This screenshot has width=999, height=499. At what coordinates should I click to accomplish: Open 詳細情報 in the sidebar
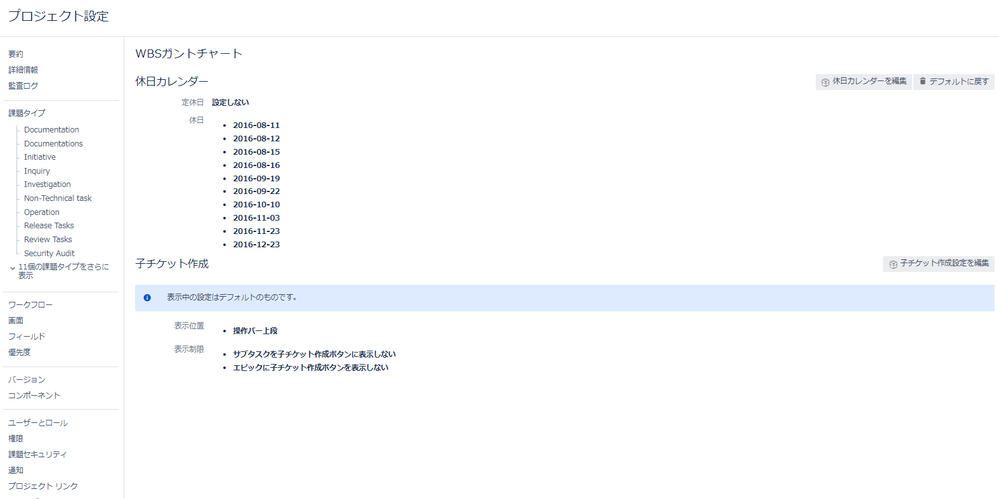click(x=23, y=70)
